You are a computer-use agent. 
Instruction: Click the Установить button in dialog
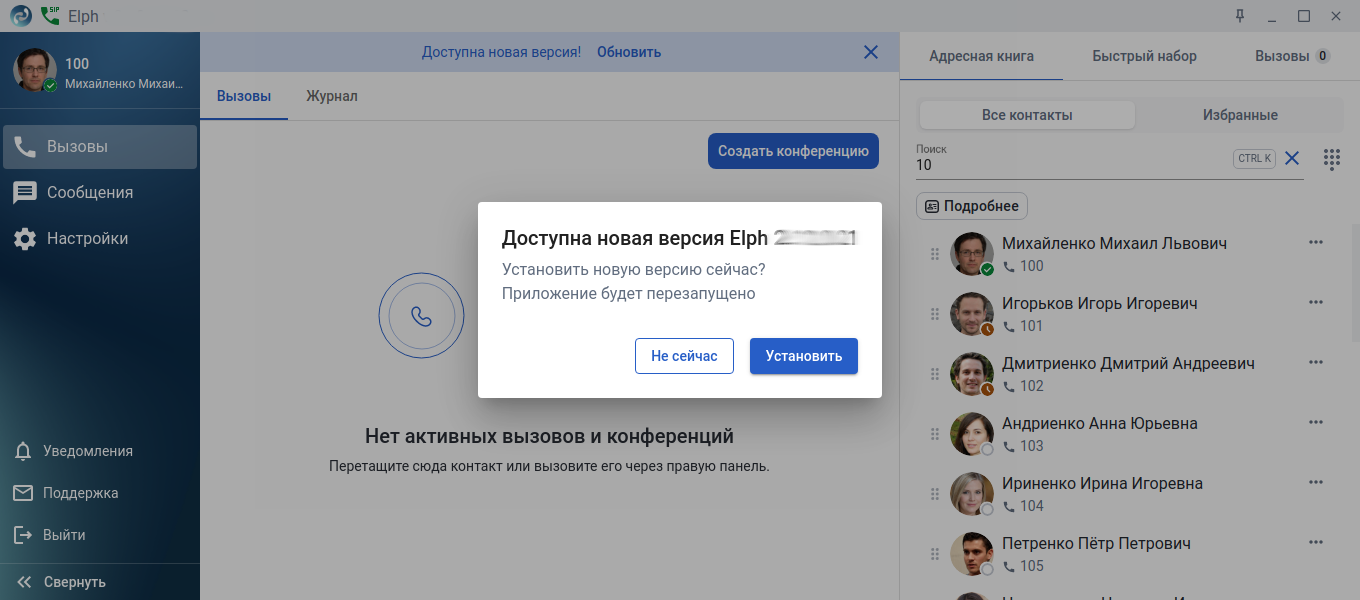point(803,356)
